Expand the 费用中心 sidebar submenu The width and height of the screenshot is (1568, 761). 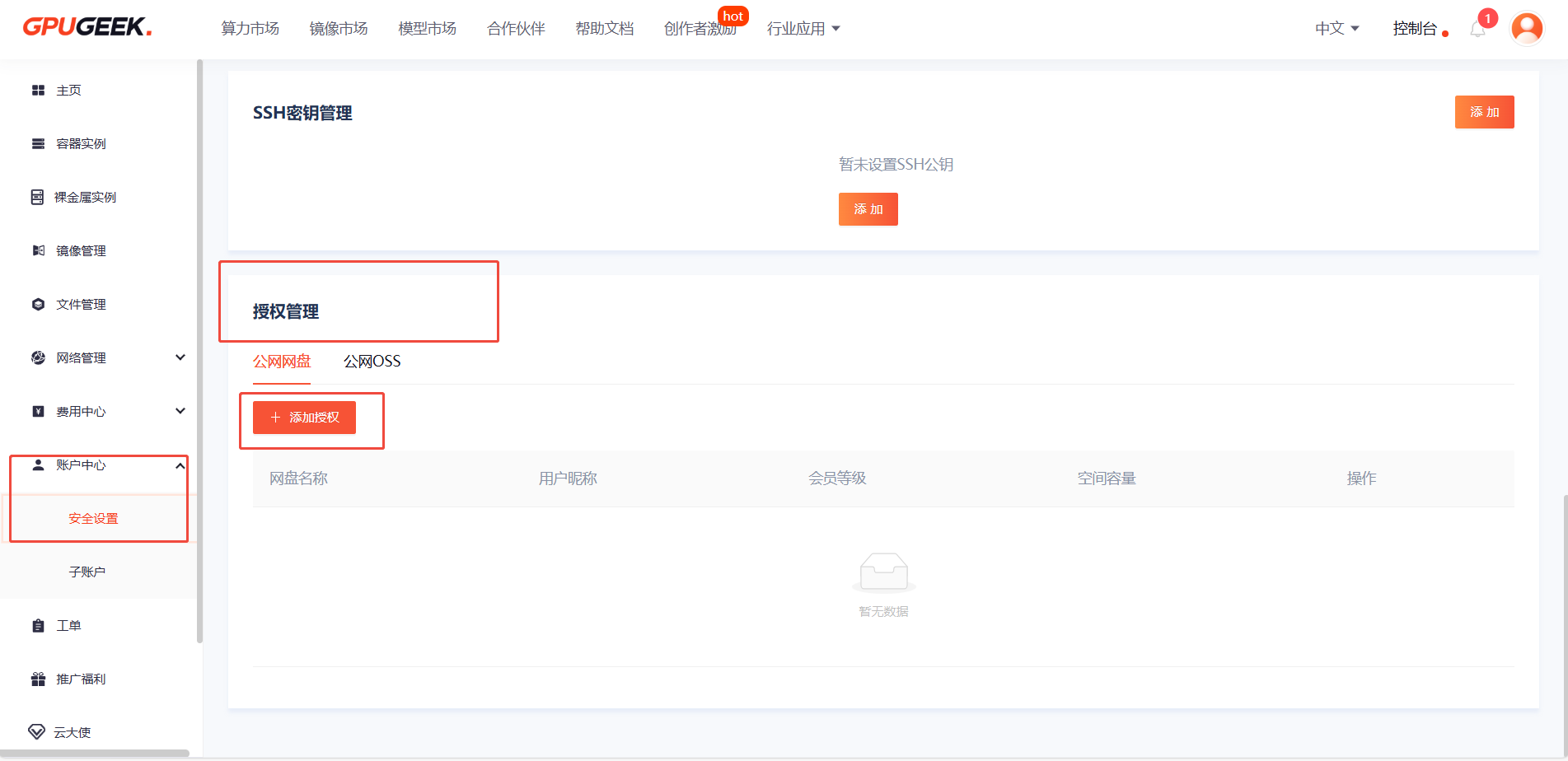[180, 411]
